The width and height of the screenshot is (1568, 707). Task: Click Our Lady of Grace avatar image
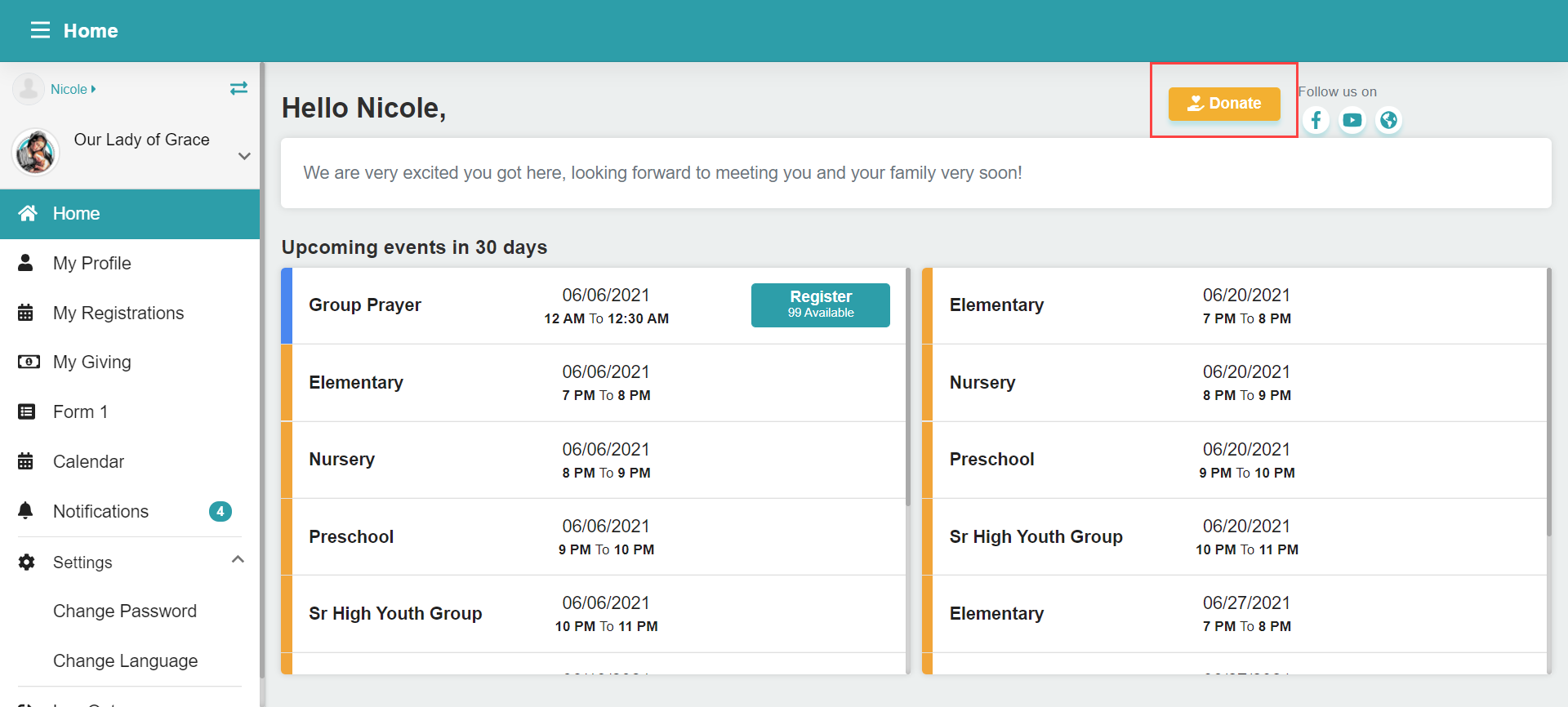point(36,152)
